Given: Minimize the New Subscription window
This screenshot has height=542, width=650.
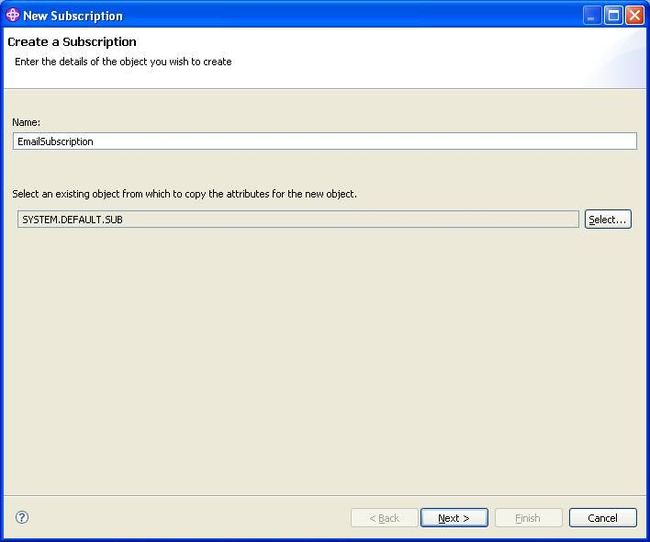Looking at the screenshot, I should (x=592, y=16).
